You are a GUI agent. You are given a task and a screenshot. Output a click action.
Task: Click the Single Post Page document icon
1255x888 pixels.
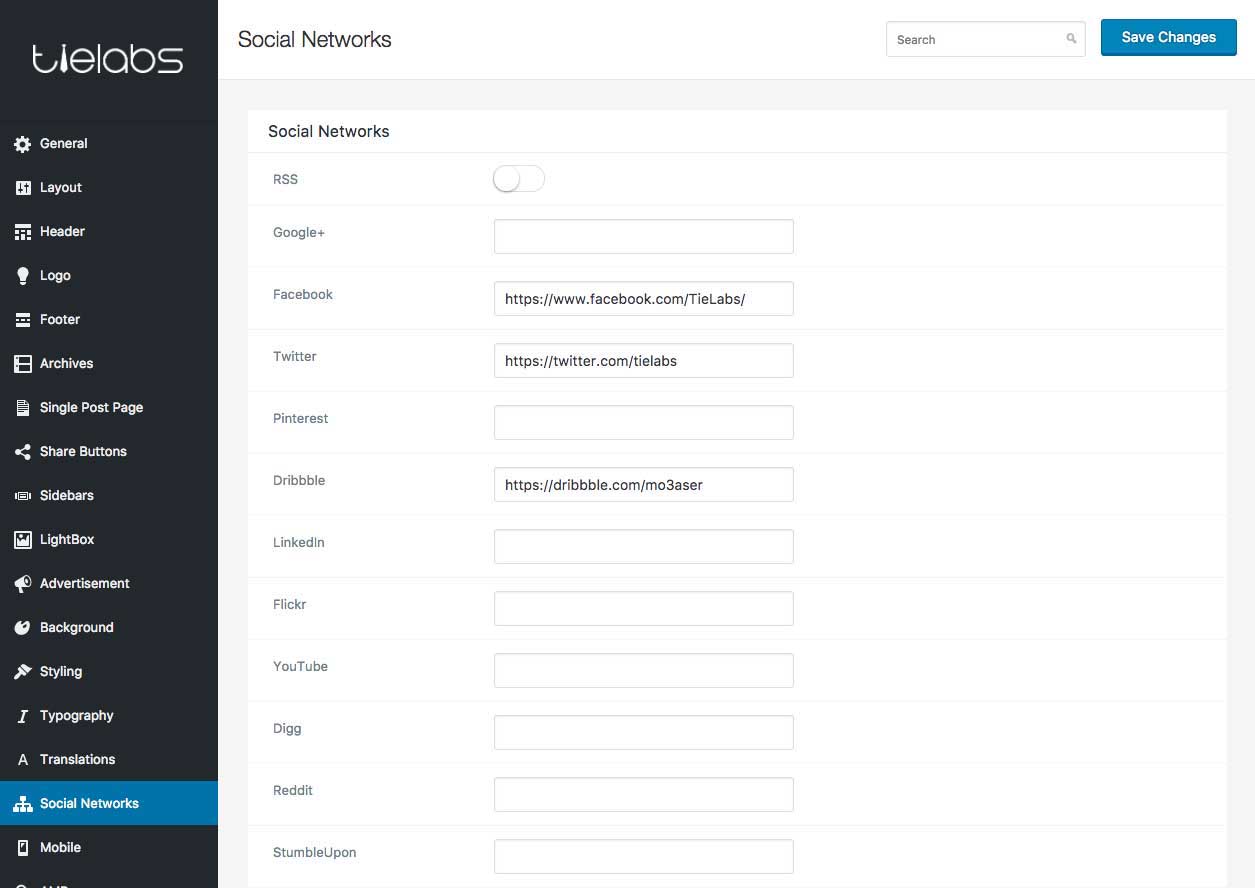[x=22, y=408]
